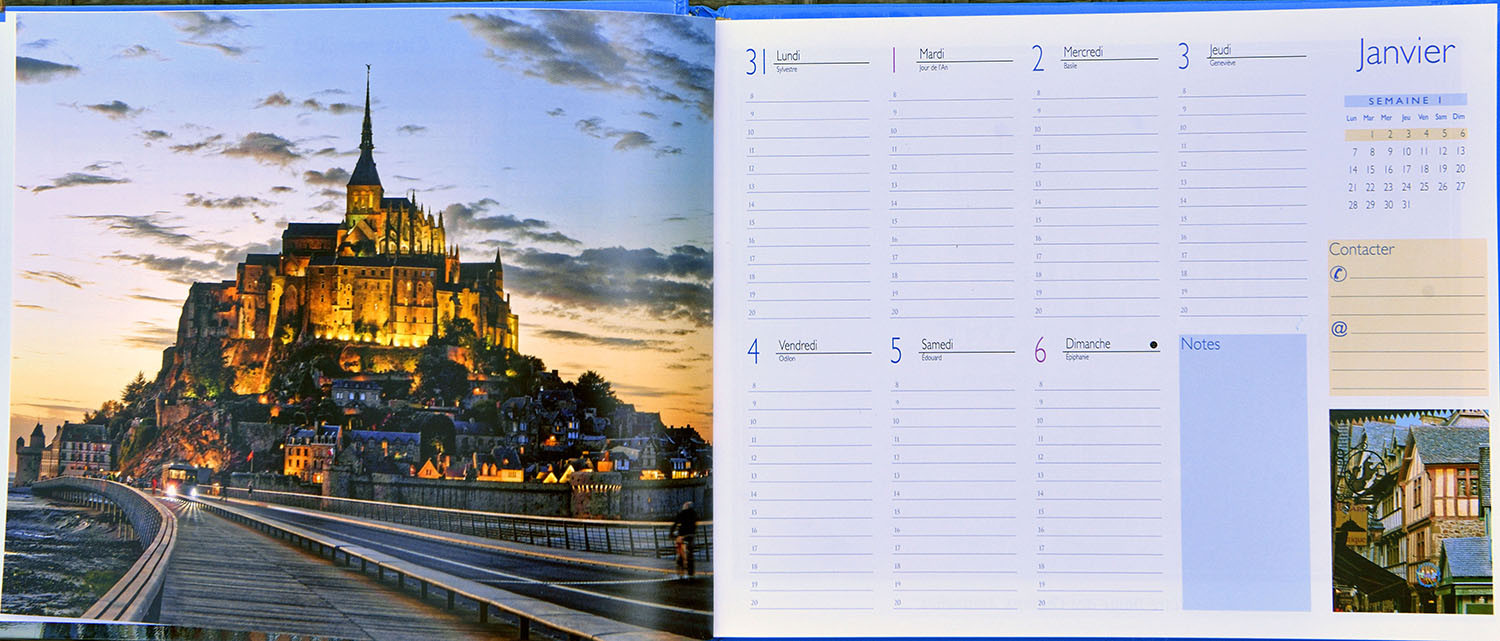Click the highlighted week row in mini calendar
The width and height of the screenshot is (1500, 641).
pos(1405,134)
